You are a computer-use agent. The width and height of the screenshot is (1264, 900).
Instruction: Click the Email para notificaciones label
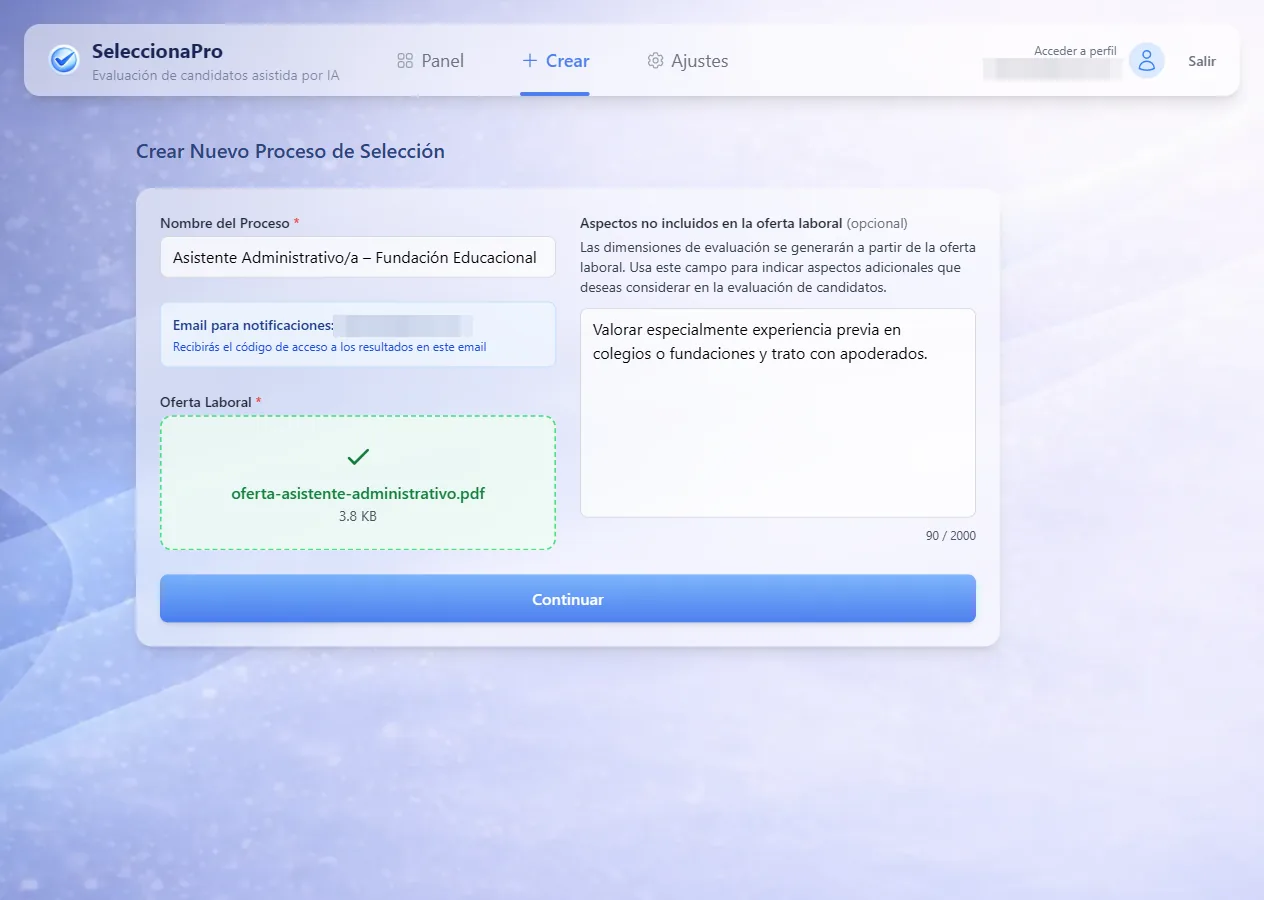coord(253,325)
